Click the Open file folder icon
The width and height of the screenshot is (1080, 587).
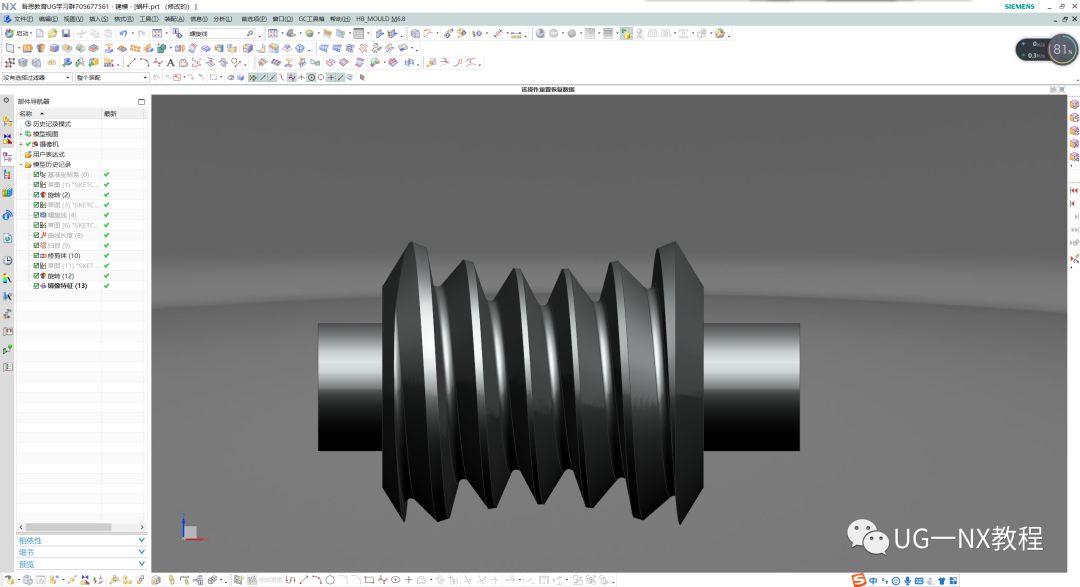[52, 33]
